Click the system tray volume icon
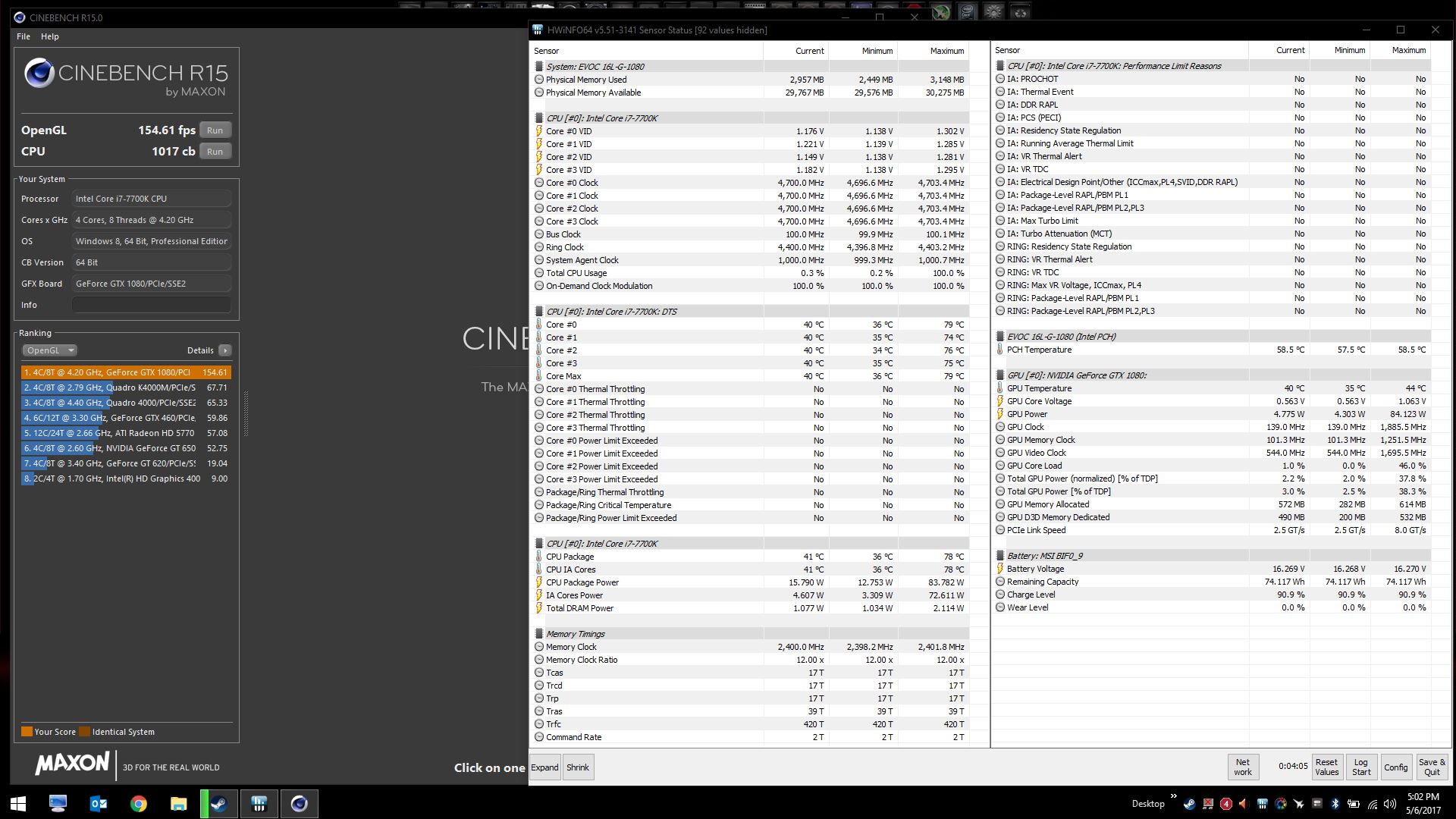This screenshot has height=819, width=1456. pos(1389,804)
